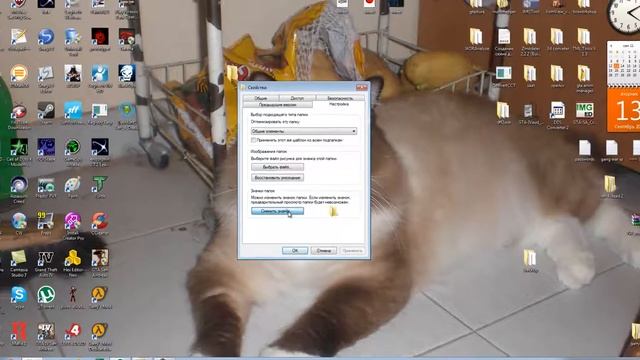Select the Grand Theft Auto IV shortcut
Image resolution: width=640 pixels, height=360 pixels.
[x=46, y=263]
